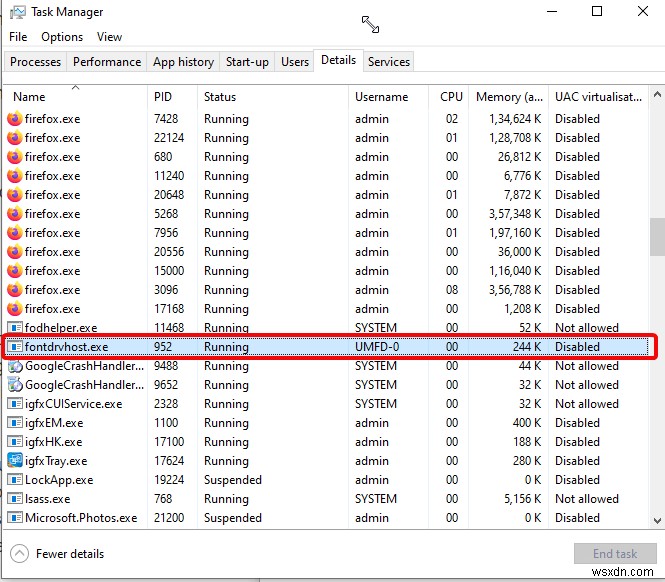Click the igfxEM.exe process icon
The height and width of the screenshot is (582, 665).
click(15, 423)
